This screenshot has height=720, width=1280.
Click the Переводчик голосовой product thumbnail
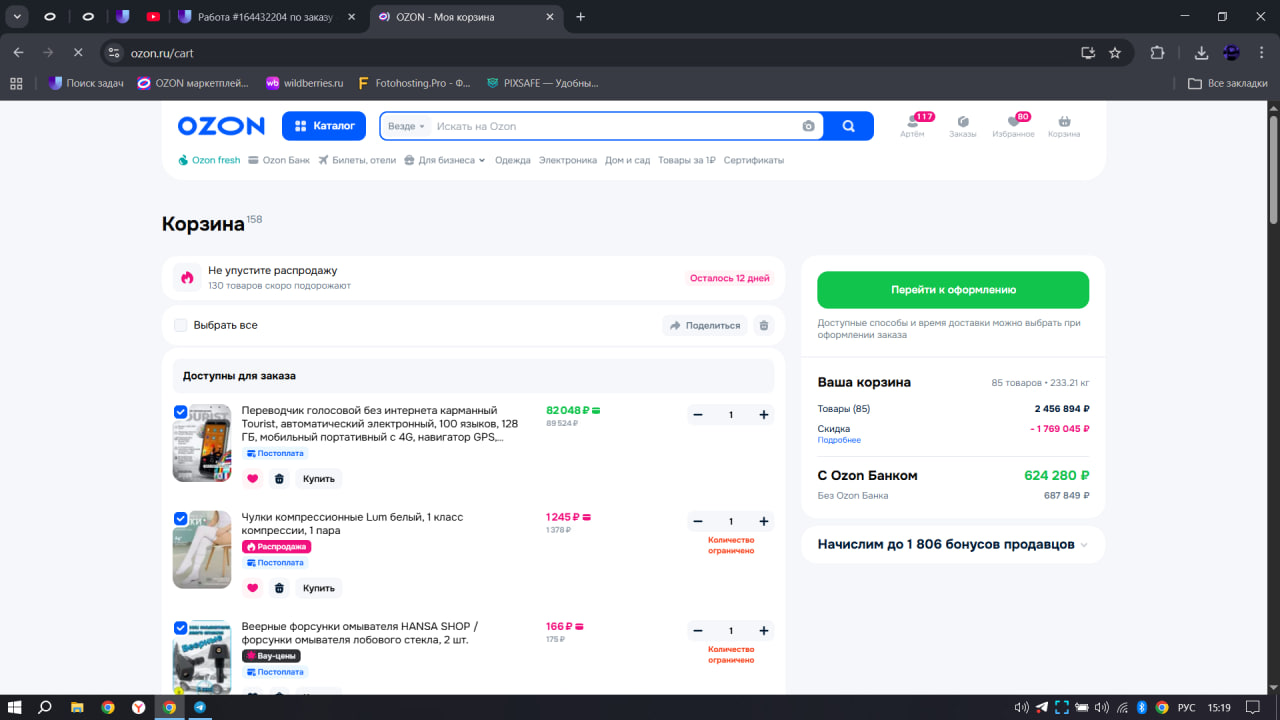[202, 443]
